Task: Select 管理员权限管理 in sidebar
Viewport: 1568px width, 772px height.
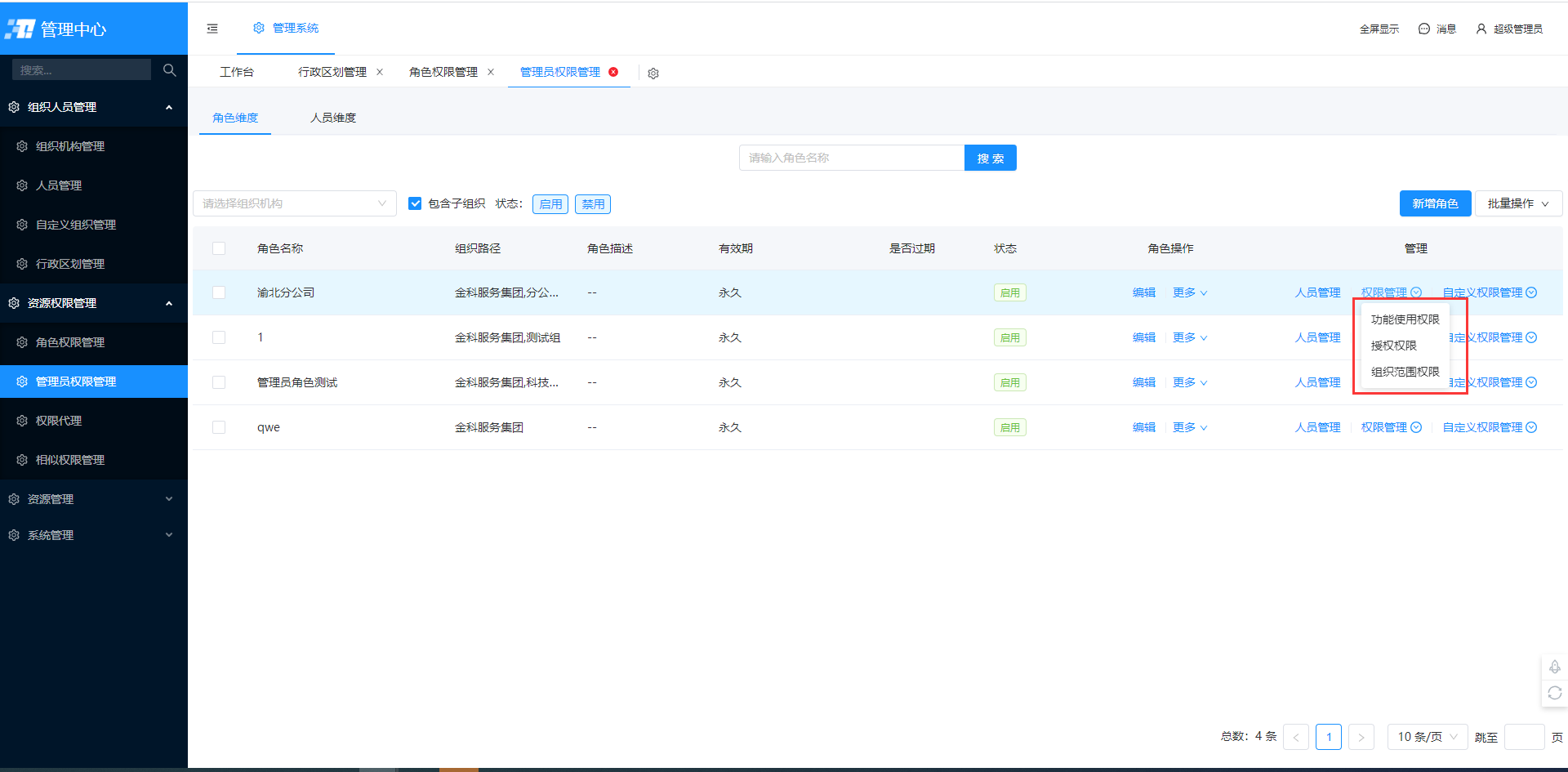Action: click(x=94, y=382)
